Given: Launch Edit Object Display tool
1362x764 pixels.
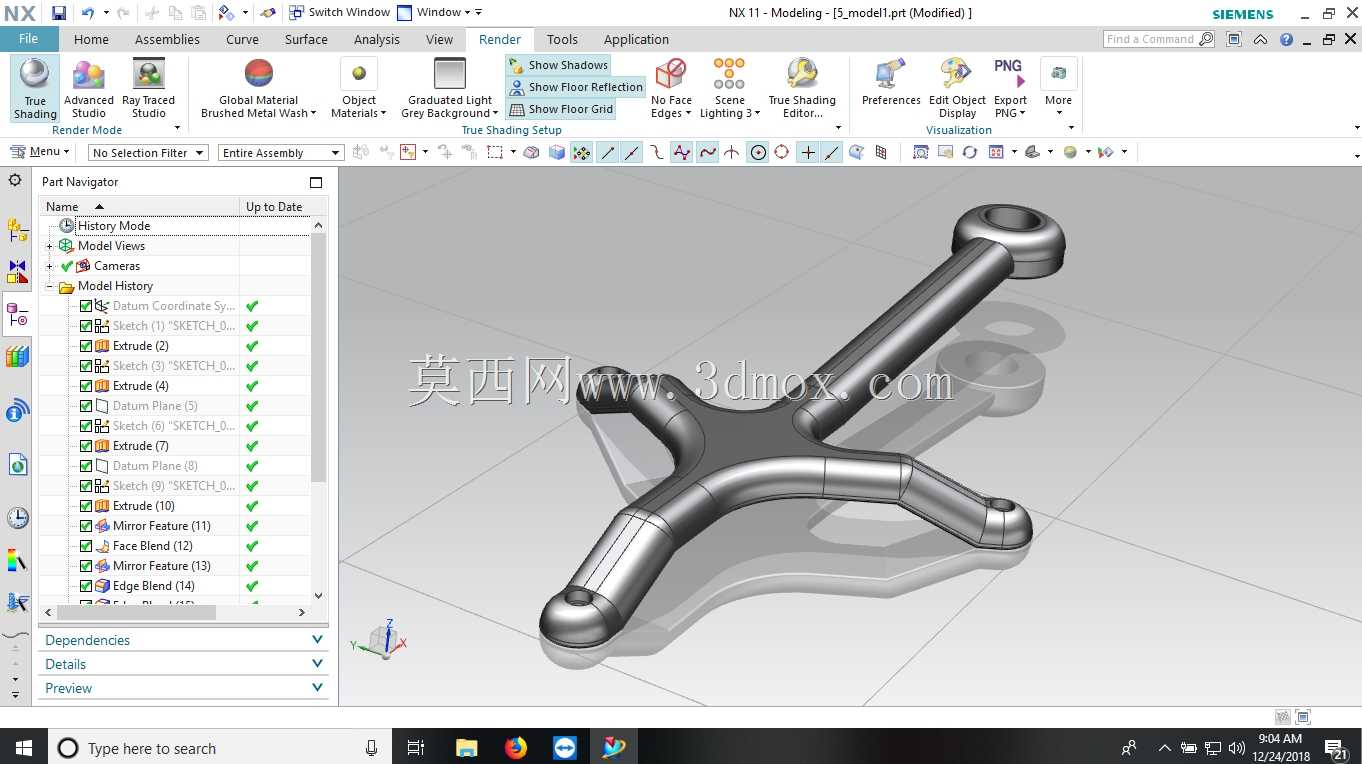Looking at the screenshot, I should pyautogui.click(x=957, y=88).
